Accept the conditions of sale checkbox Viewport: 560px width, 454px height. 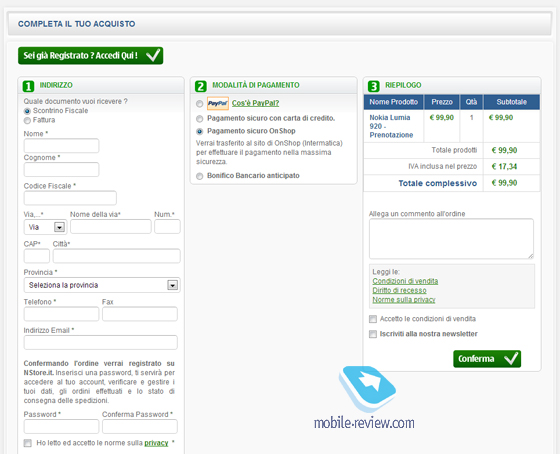(x=373, y=319)
